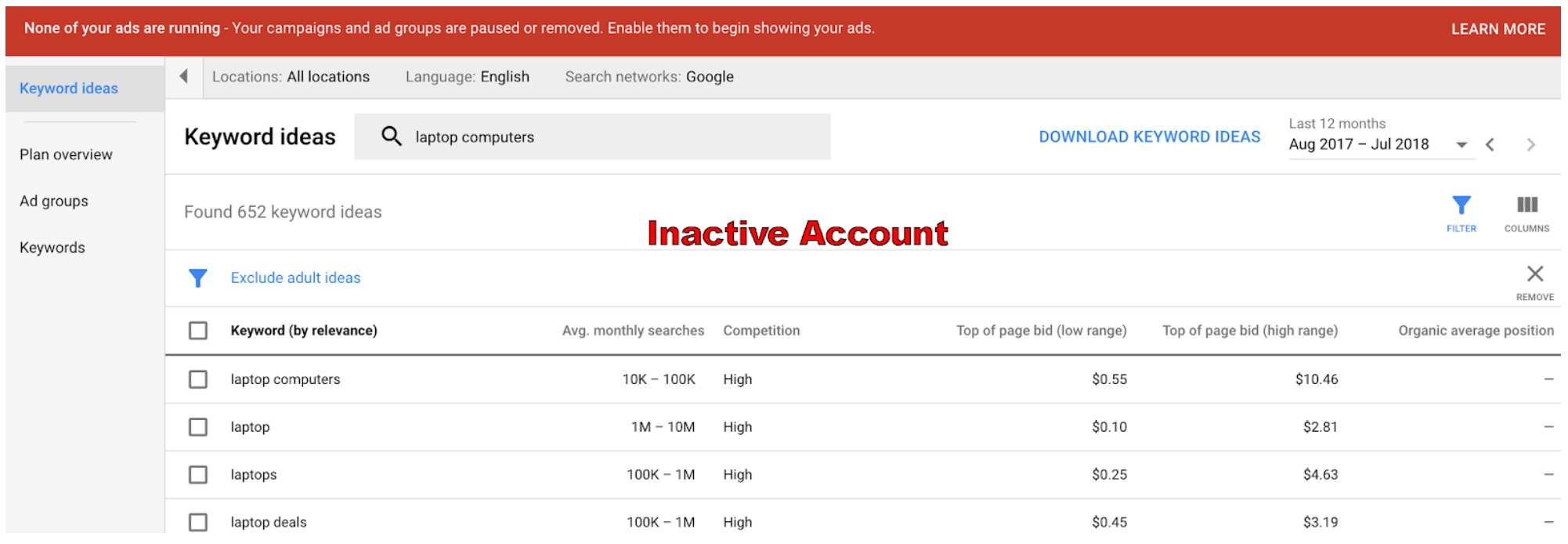
Task: Click the 1M – 10M searches value
Action: (x=663, y=427)
